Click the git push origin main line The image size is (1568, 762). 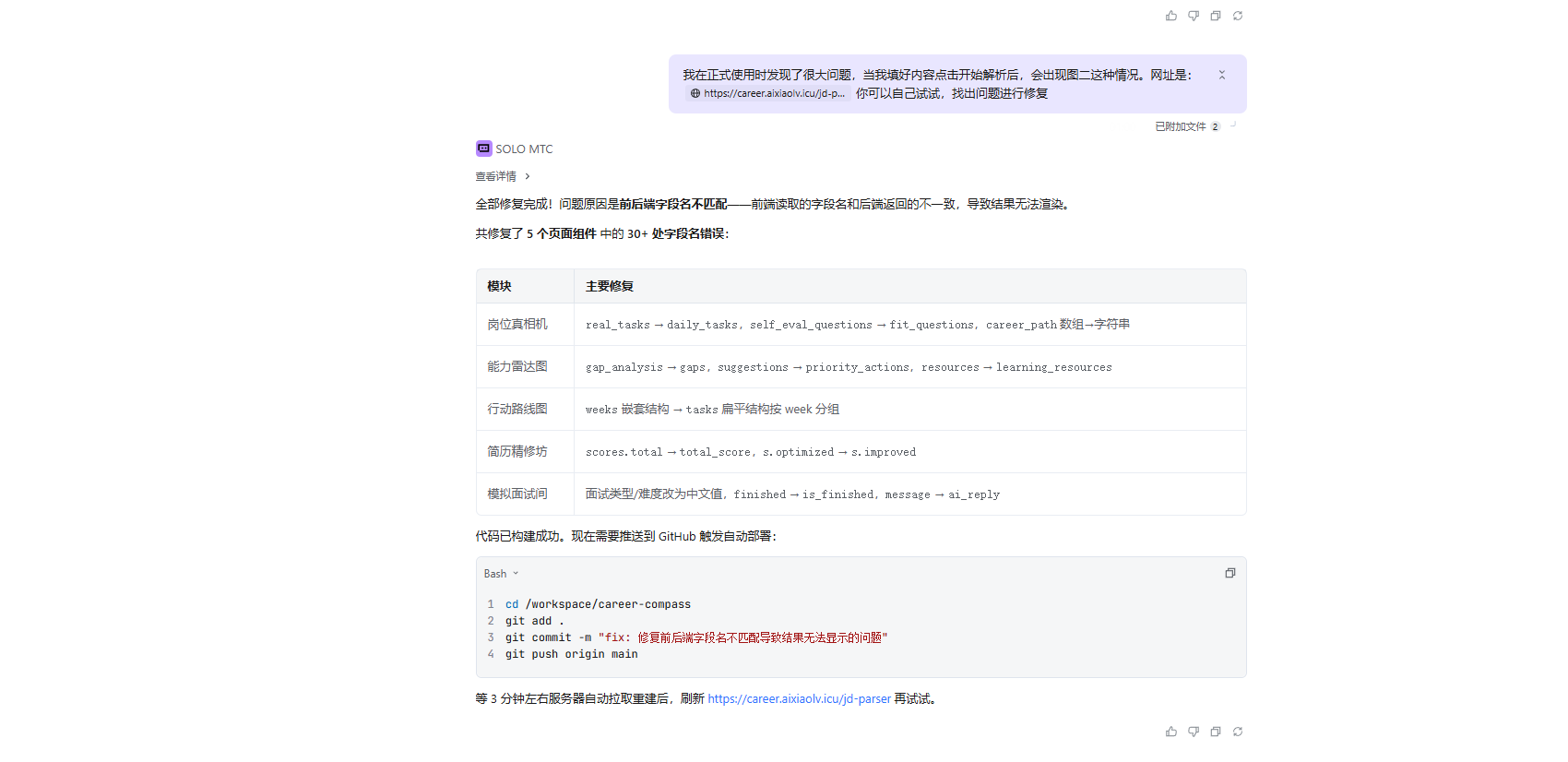click(x=571, y=654)
